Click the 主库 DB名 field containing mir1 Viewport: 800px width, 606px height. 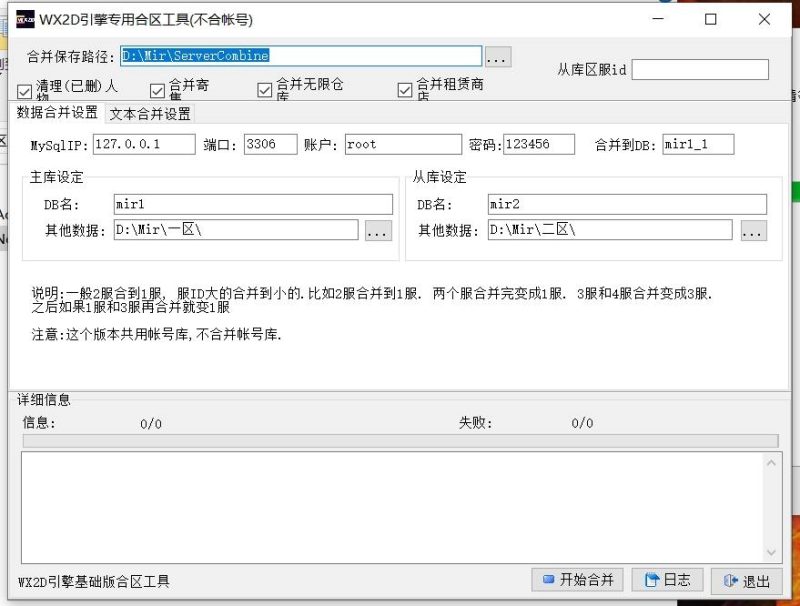point(250,204)
